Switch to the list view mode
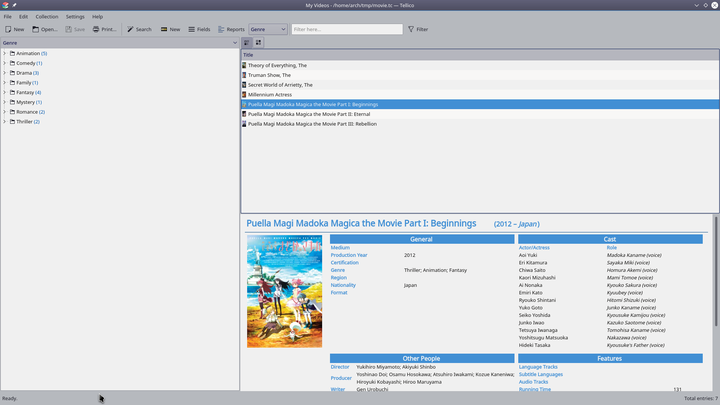 pos(247,43)
